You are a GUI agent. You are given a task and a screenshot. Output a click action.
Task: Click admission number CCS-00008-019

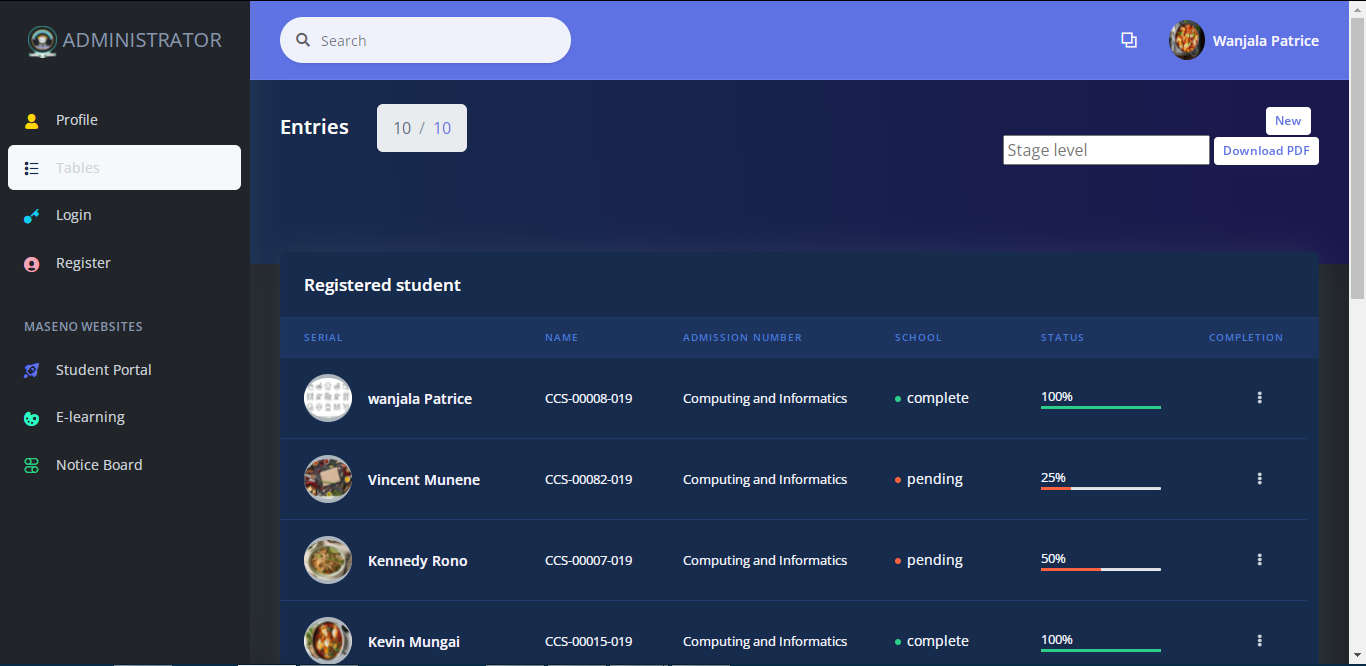tap(588, 398)
